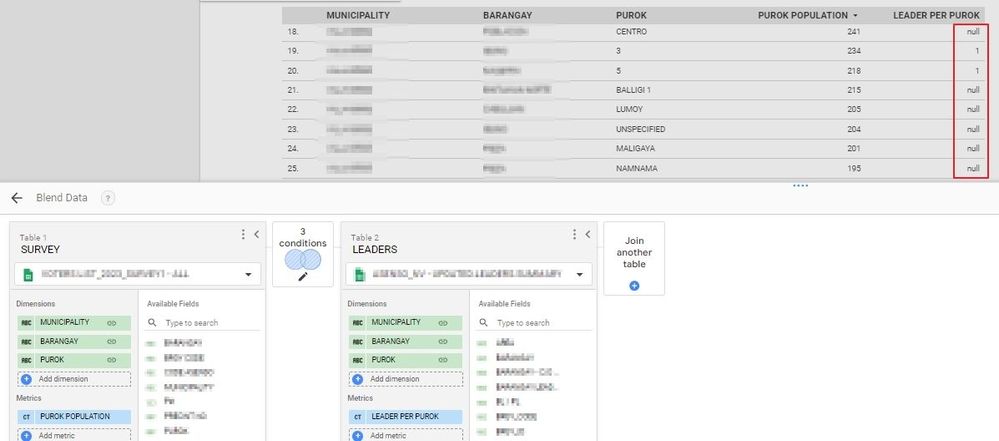
Task: Open the SURVEY data source dropdown arrow
Action: click(x=248, y=275)
